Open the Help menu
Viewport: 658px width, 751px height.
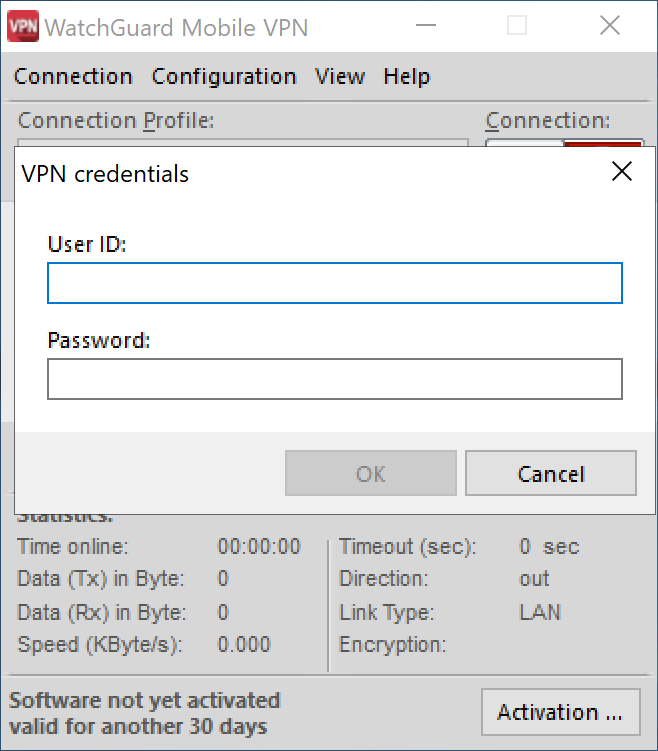pos(407,77)
